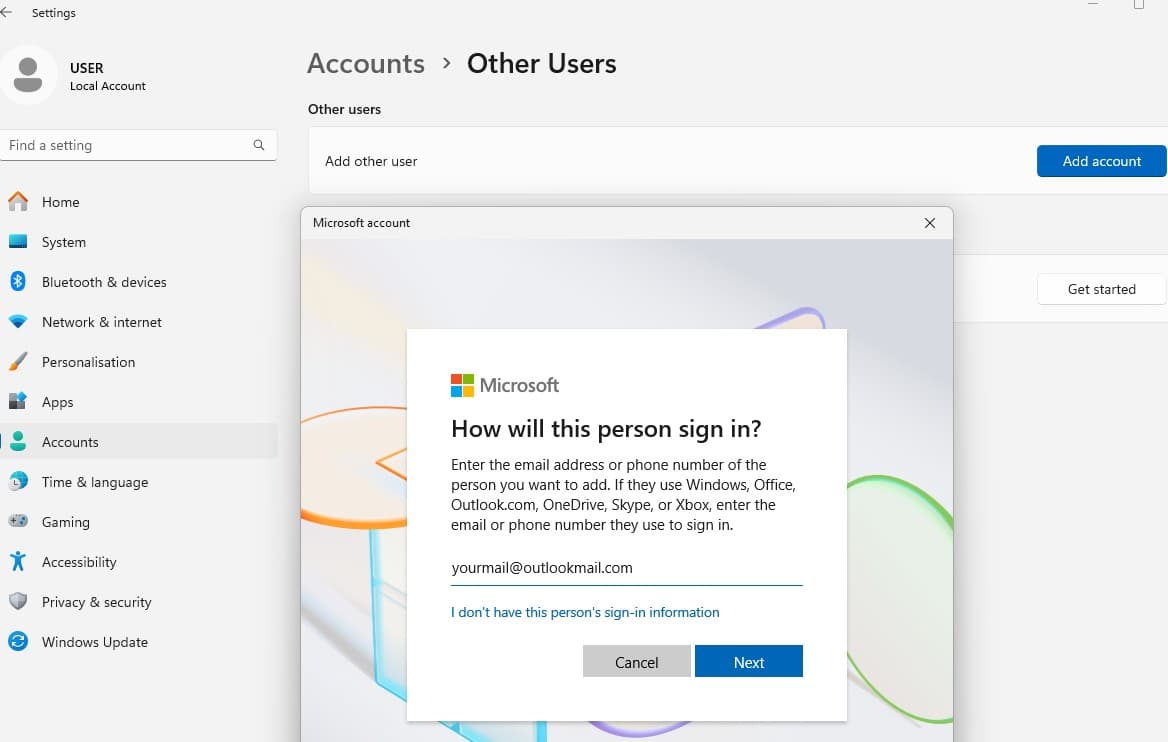This screenshot has width=1168, height=742.
Task: Cancel the Microsoft account dialog
Action: point(636,662)
